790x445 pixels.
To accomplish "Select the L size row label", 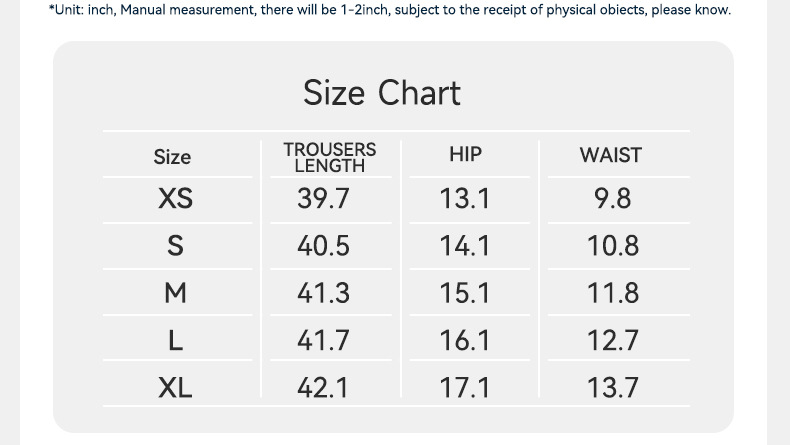I will pyautogui.click(x=175, y=341).
